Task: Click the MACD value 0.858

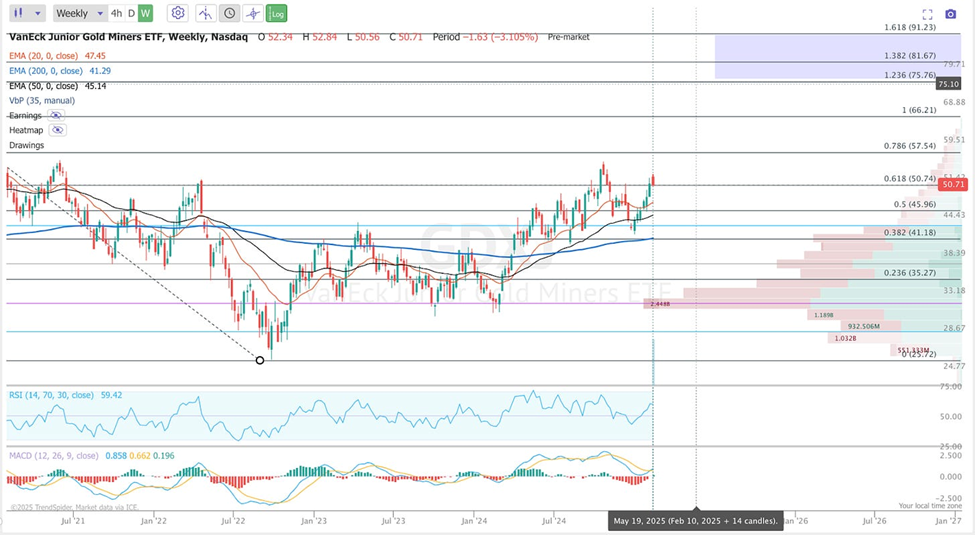Action: point(116,455)
